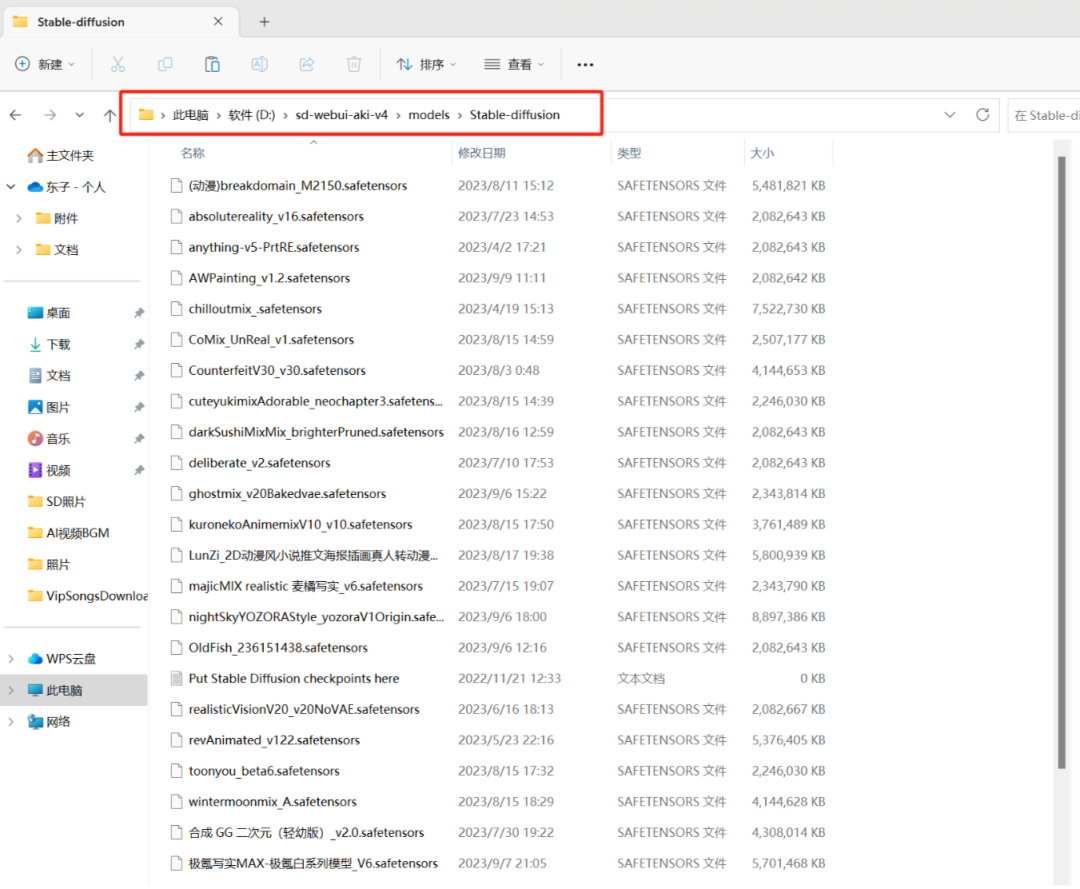This screenshot has height=889, width=1080.
Task: Select file OldFish_236151438.safetensors
Action: point(278,648)
